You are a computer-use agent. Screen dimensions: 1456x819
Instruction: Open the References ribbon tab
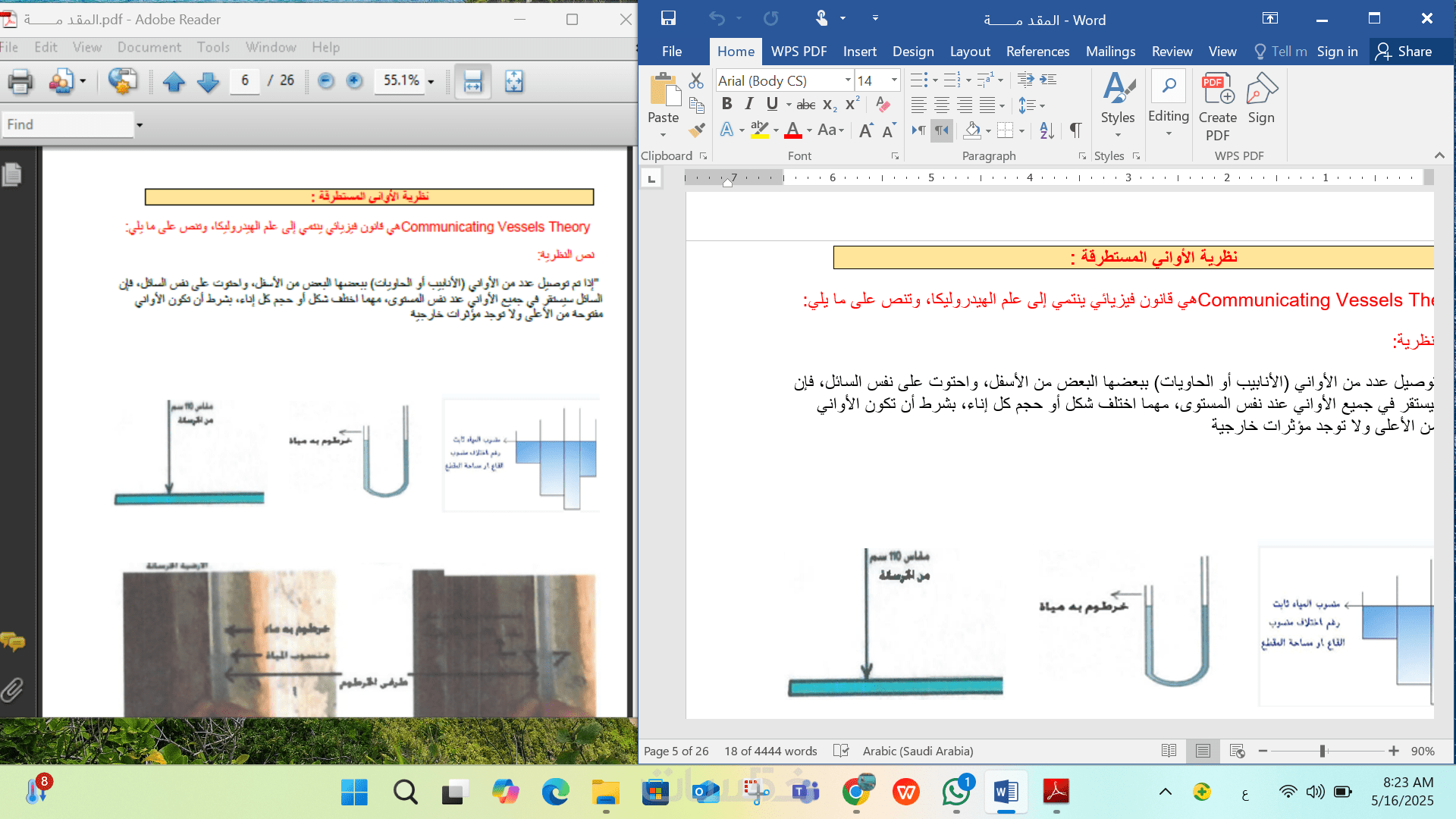1037,52
